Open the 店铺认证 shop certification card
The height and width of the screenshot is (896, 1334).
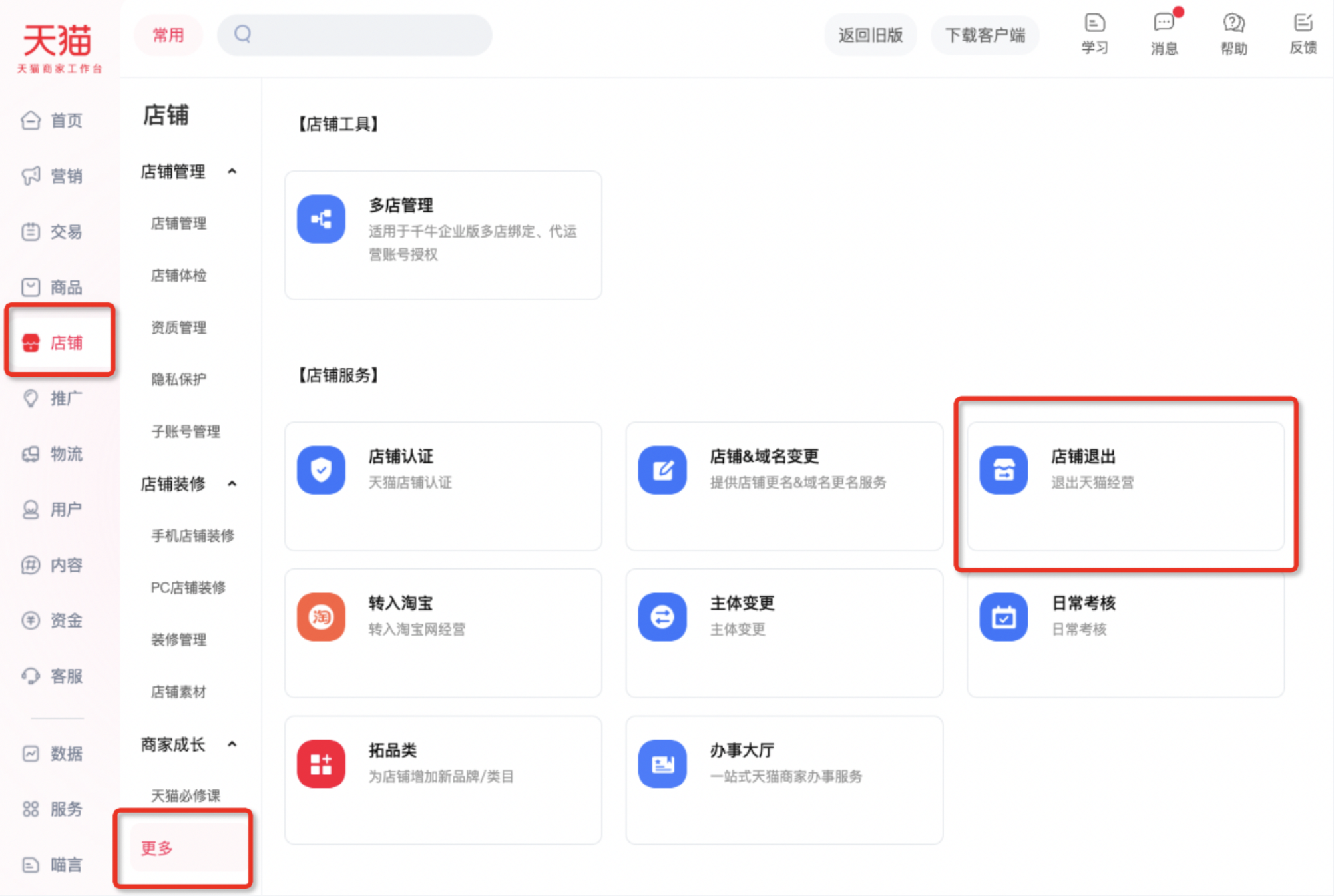443,486
